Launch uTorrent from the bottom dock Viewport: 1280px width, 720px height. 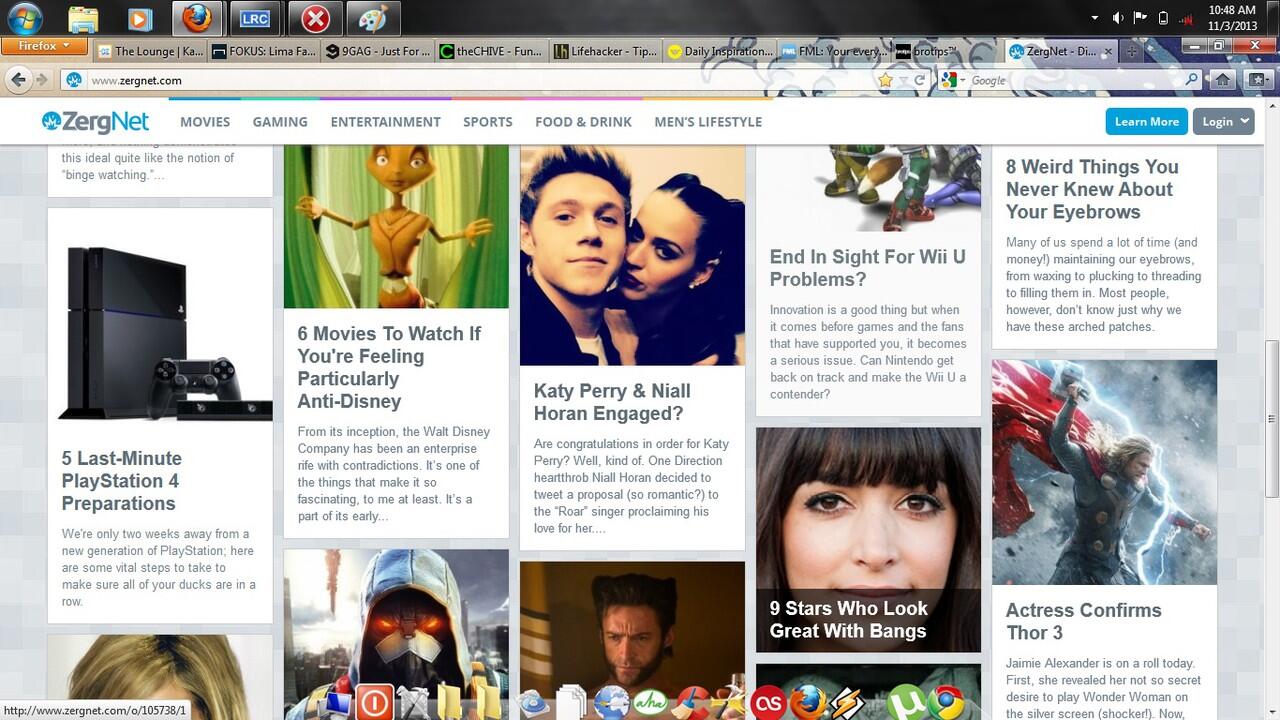tap(905, 702)
